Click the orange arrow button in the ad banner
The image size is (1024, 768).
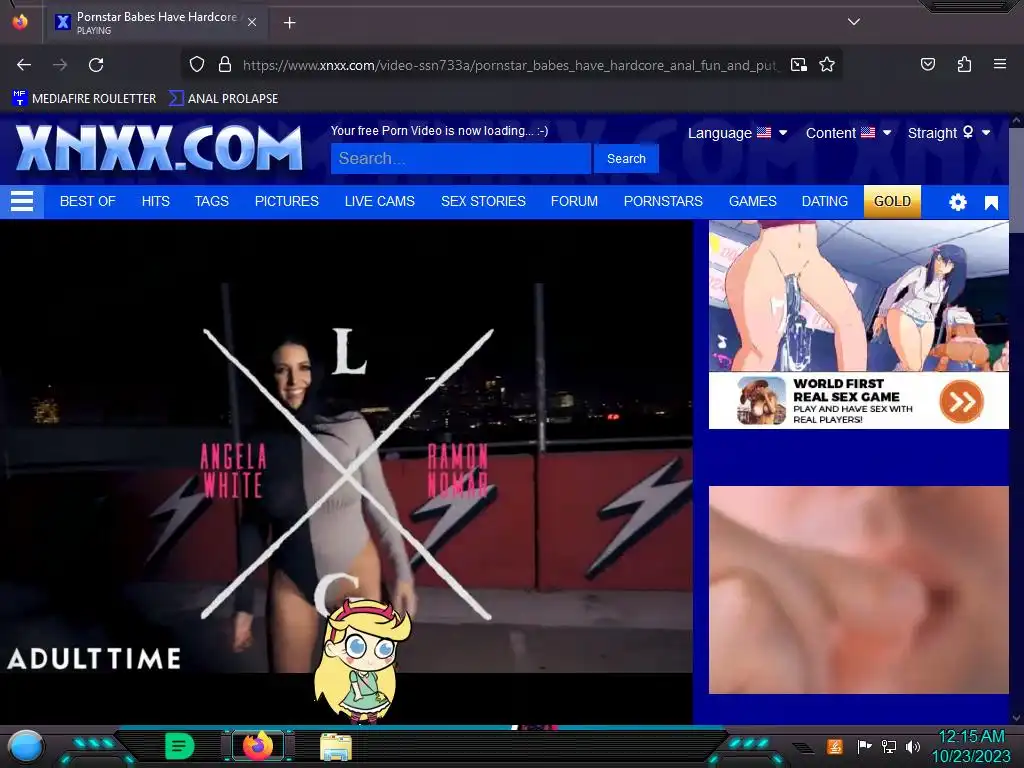[x=961, y=400]
